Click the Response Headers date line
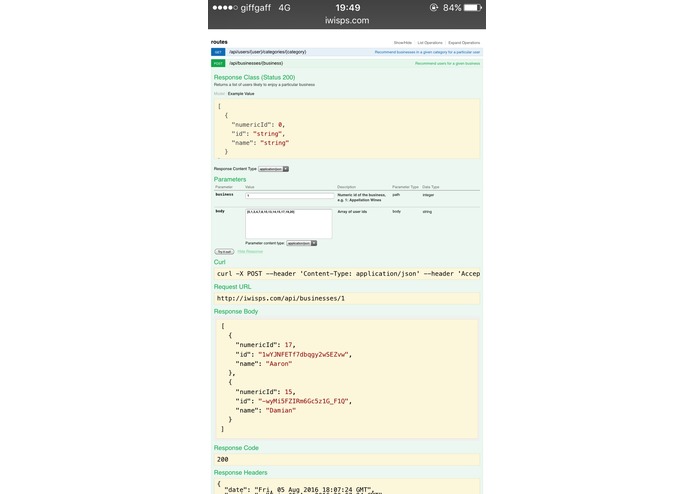This screenshot has width=695, height=494. pyautogui.click(x=297, y=490)
